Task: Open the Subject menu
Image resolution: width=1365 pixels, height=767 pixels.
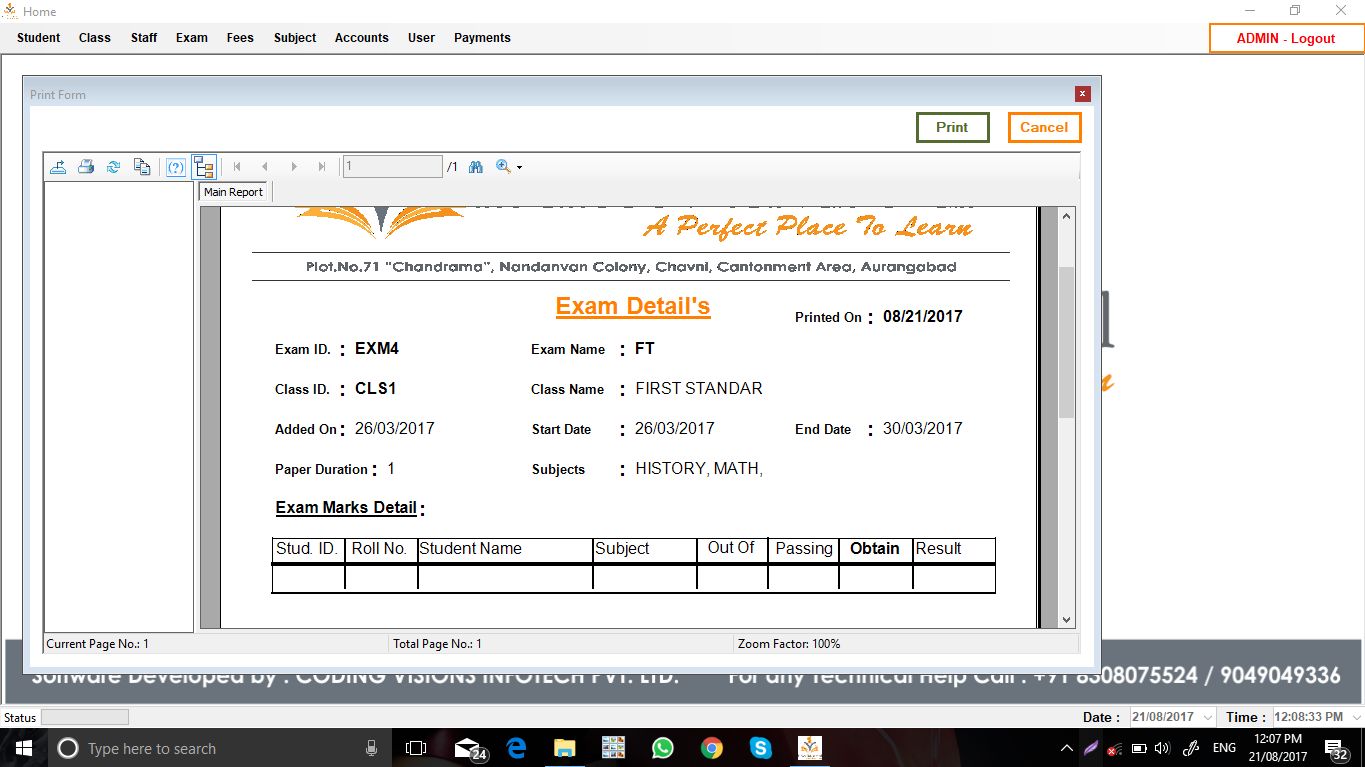Action: (x=295, y=38)
